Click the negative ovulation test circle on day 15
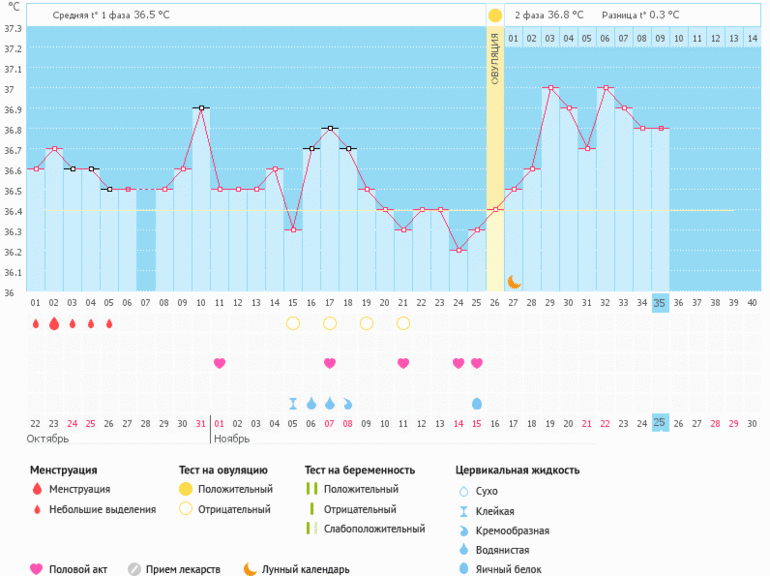The image size is (770, 576). click(x=293, y=323)
